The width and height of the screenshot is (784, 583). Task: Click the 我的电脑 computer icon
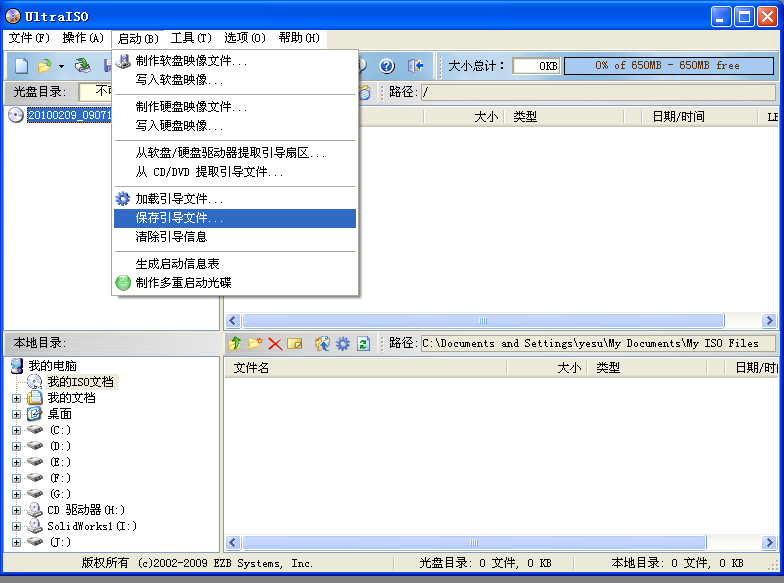(17, 366)
